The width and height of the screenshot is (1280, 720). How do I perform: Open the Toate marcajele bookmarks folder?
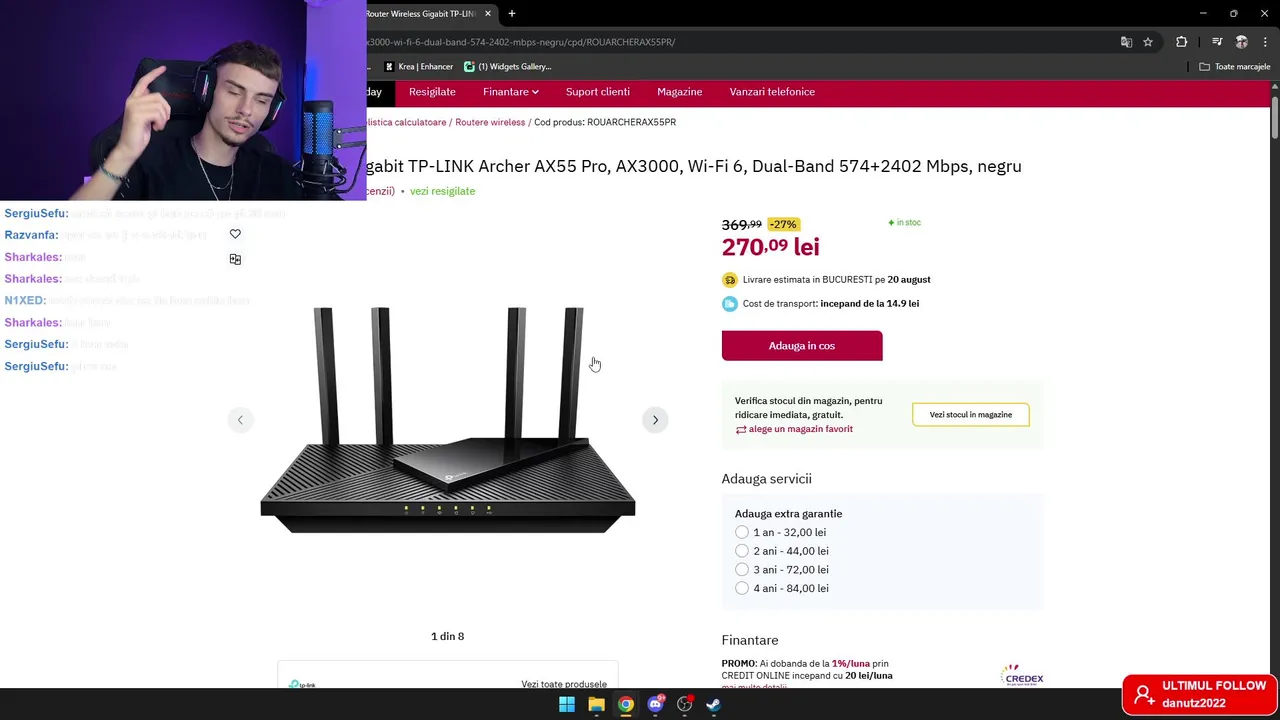(1235, 67)
